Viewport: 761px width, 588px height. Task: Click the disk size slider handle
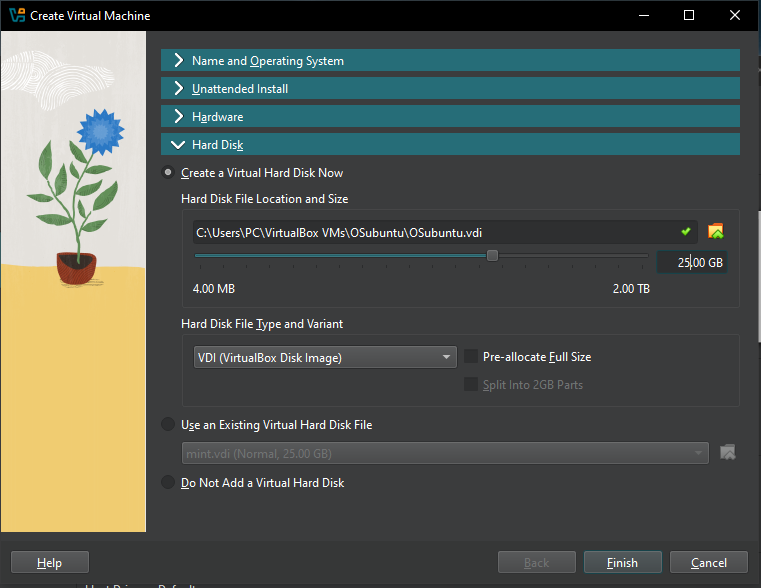click(492, 256)
